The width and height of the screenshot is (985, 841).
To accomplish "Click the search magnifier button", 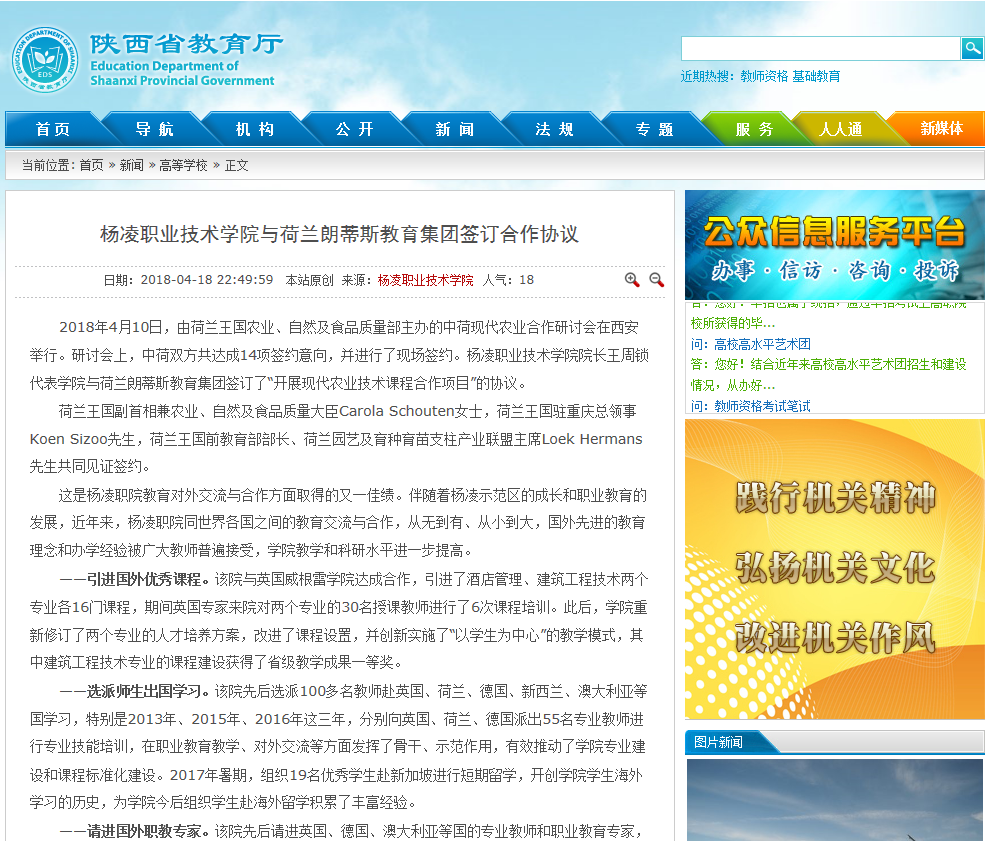I will [972, 48].
